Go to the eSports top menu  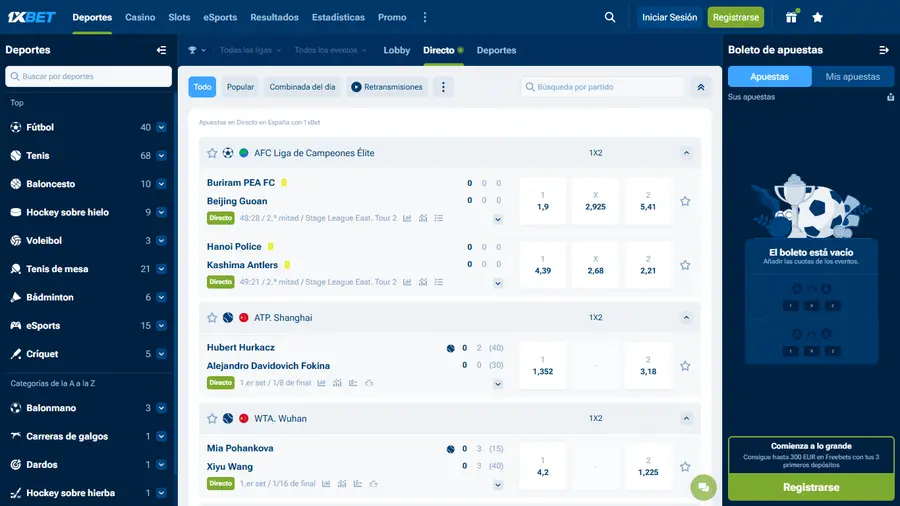coord(220,17)
